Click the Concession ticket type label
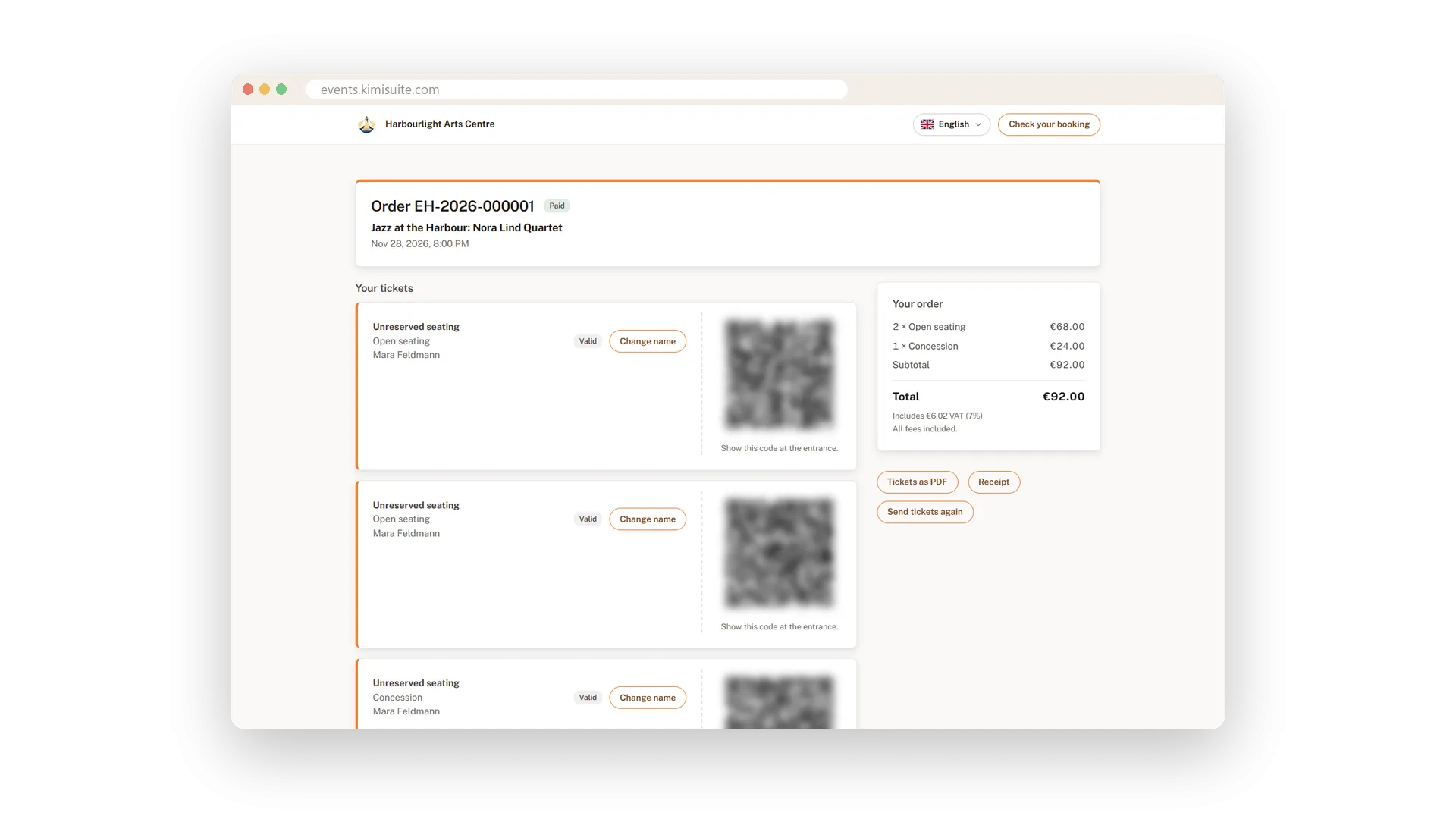1456x819 pixels. [397, 698]
